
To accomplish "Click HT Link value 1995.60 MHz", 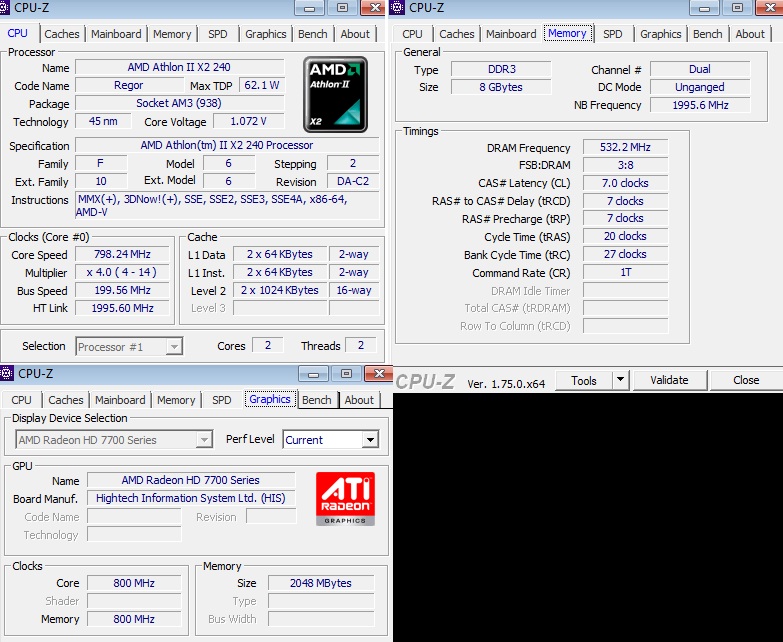I will tap(122, 308).
